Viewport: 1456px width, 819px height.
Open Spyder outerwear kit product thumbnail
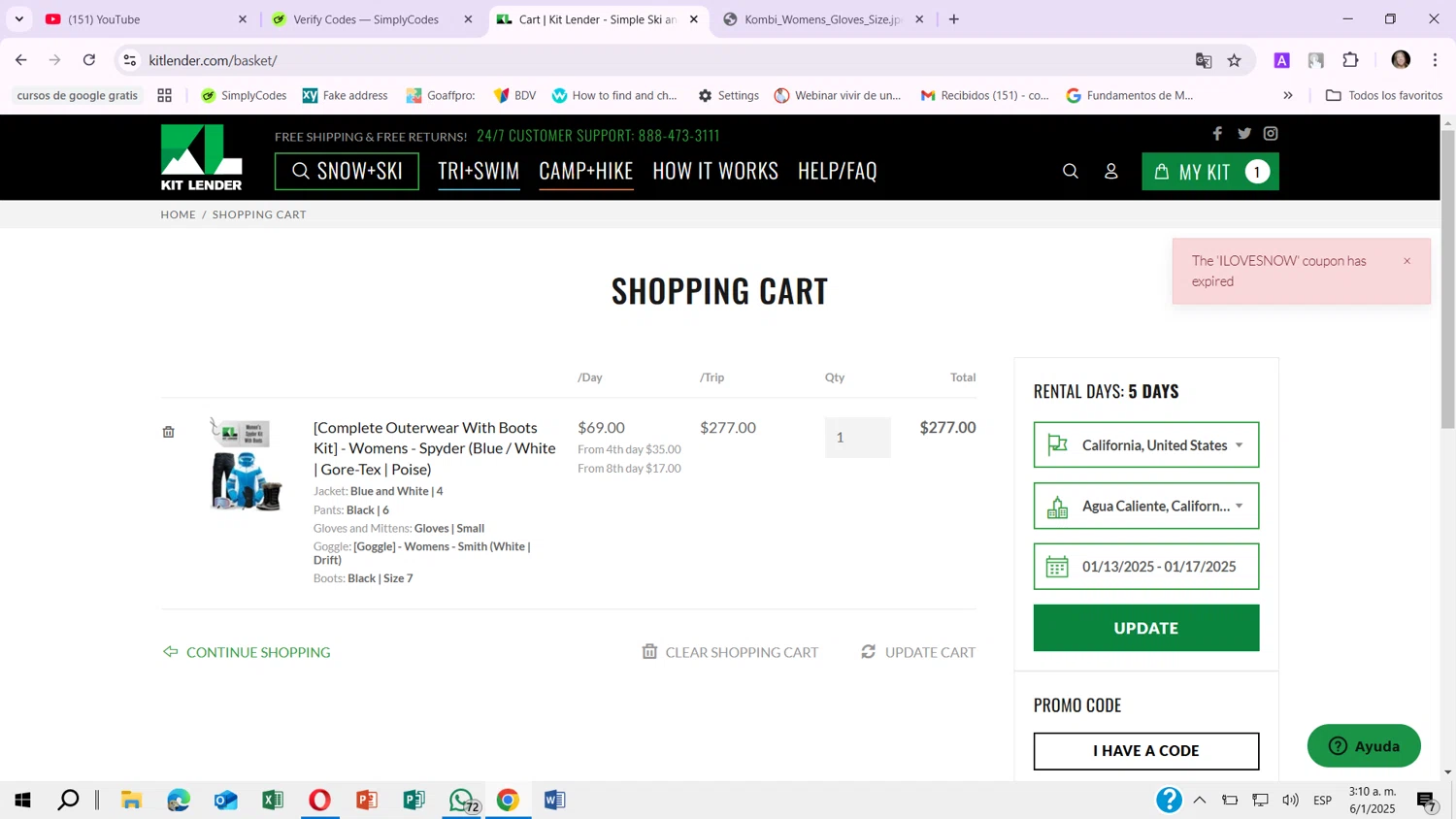point(246,465)
